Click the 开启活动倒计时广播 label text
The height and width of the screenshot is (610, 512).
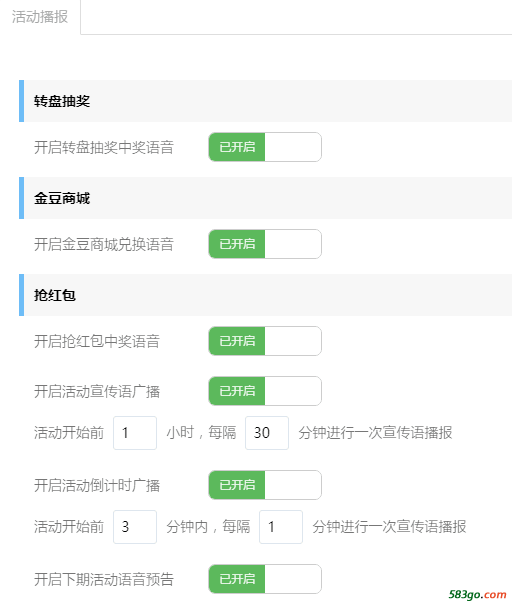pos(97,486)
